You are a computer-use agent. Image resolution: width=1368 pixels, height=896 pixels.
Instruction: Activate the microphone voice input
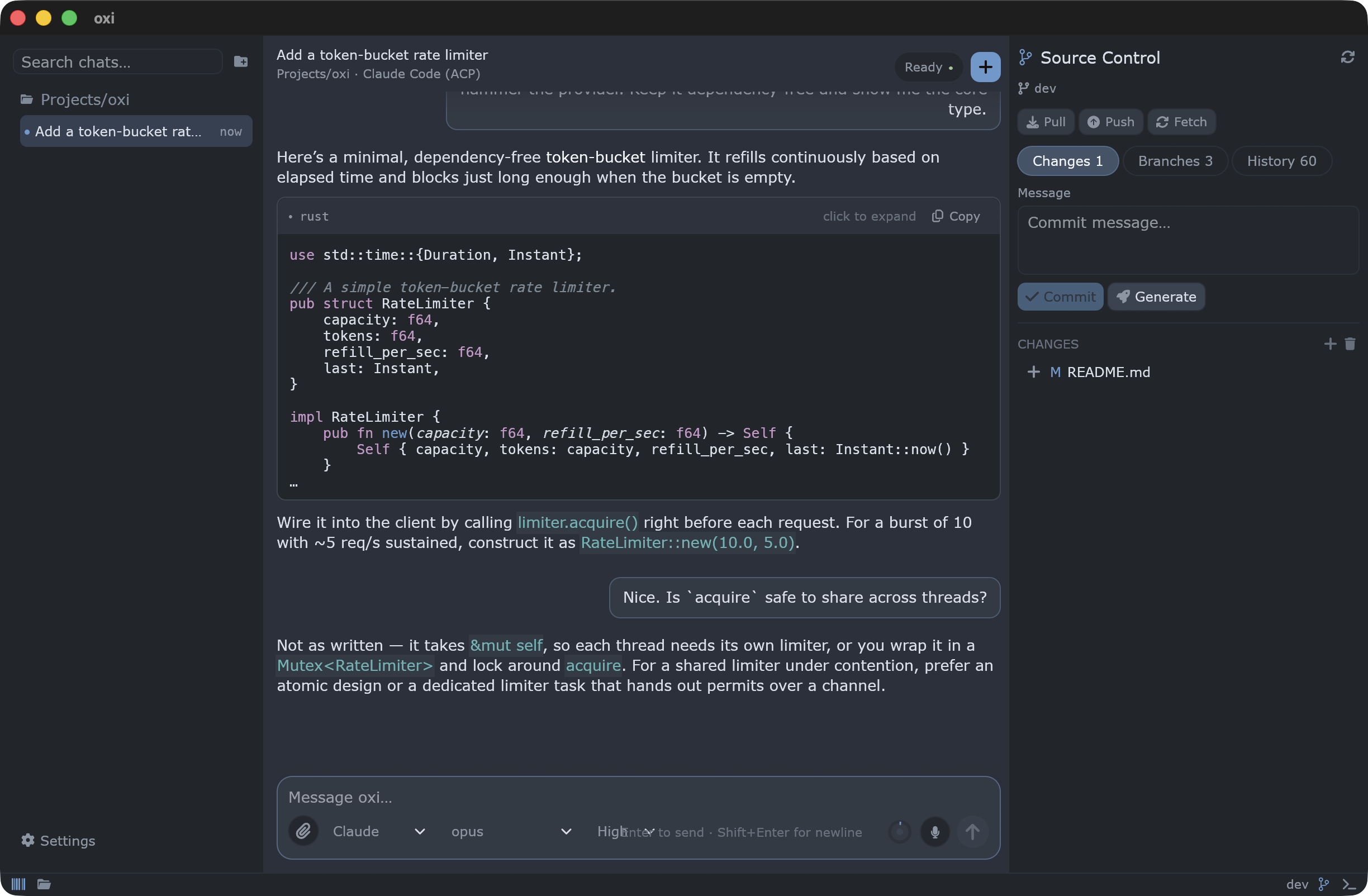(x=934, y=832)
